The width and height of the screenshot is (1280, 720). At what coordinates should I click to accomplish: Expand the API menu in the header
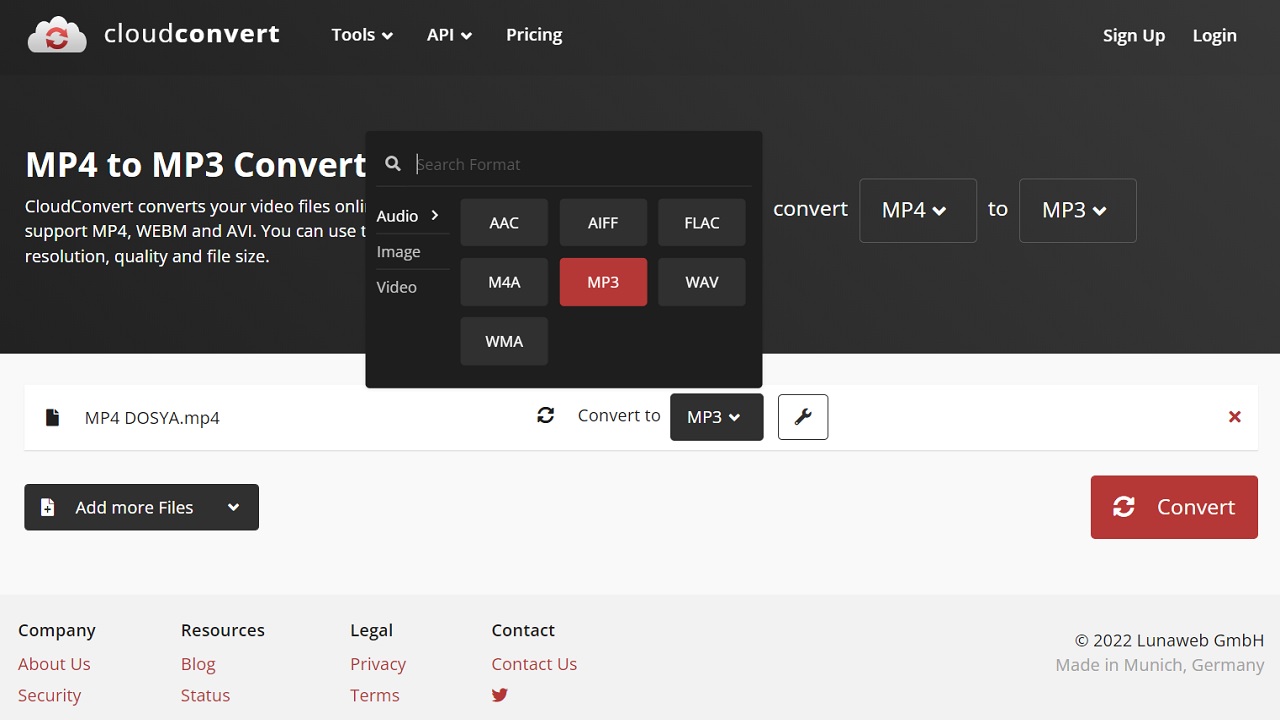coord(449,35)
